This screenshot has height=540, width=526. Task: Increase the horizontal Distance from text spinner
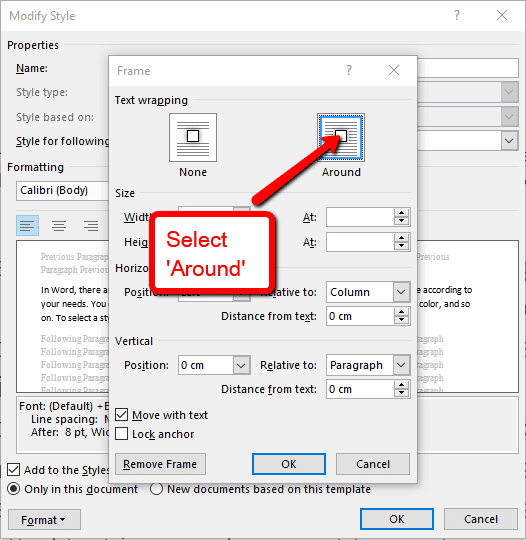[x=401, y=312]
